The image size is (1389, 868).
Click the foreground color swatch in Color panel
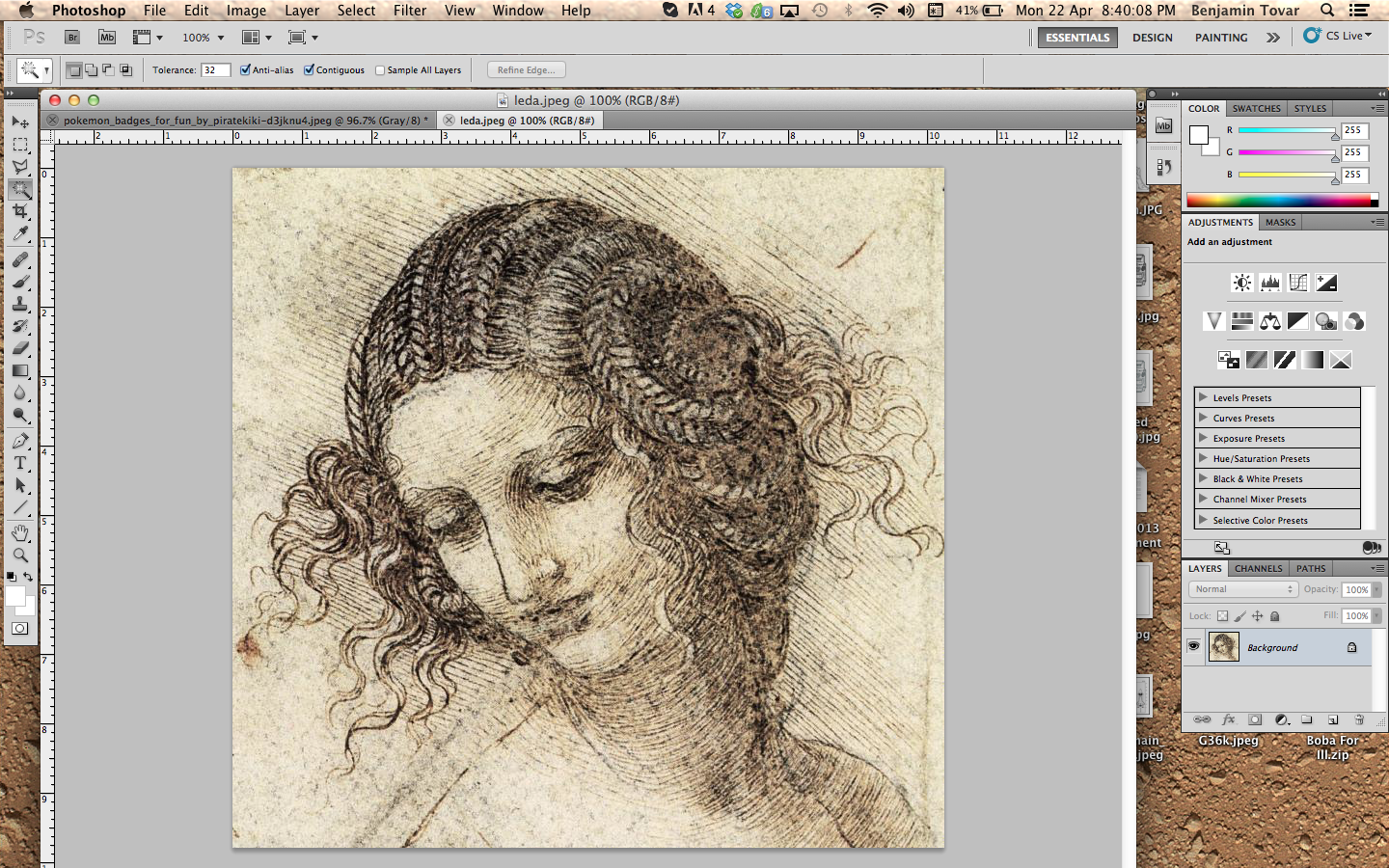pos(1199,135)
